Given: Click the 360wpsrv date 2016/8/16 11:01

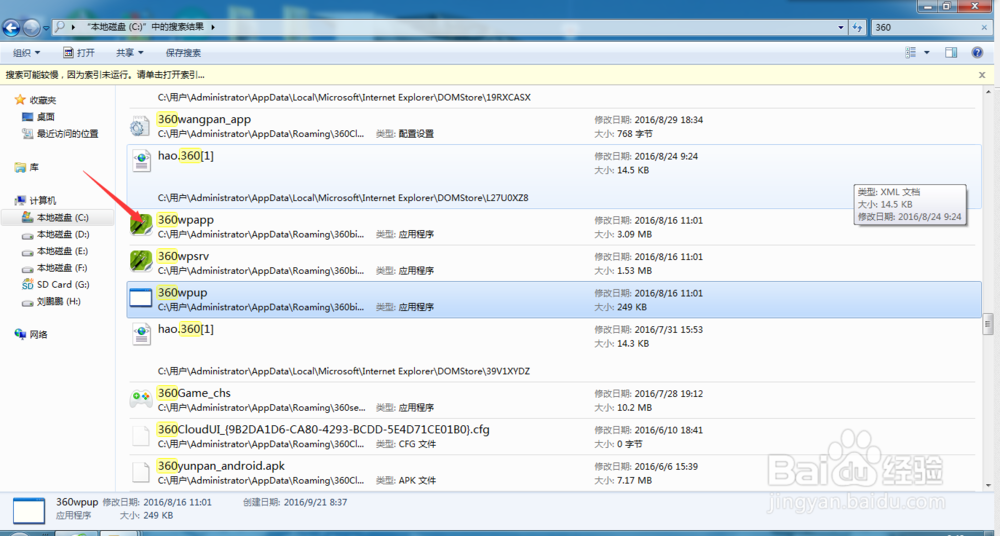Looking at the screenshot, I should pos(649,257).
